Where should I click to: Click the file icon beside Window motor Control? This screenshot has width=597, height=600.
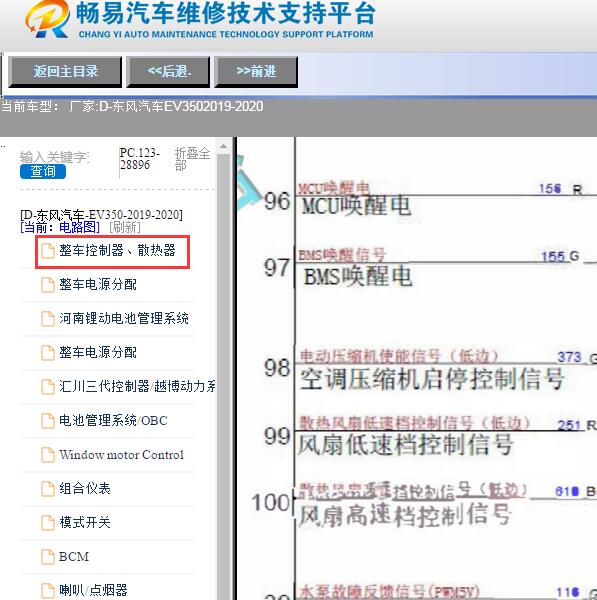point(48,455)
